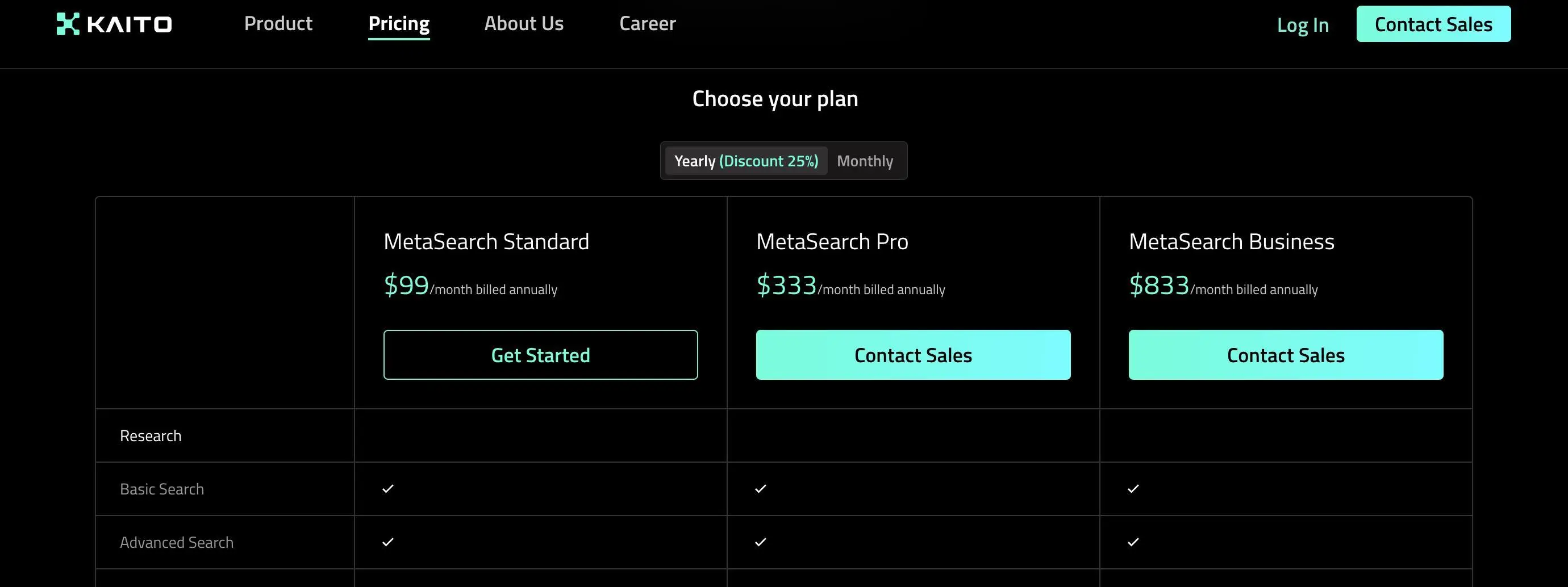
Task: Click the Advanced Search feature row label
Action: [177, 543]
